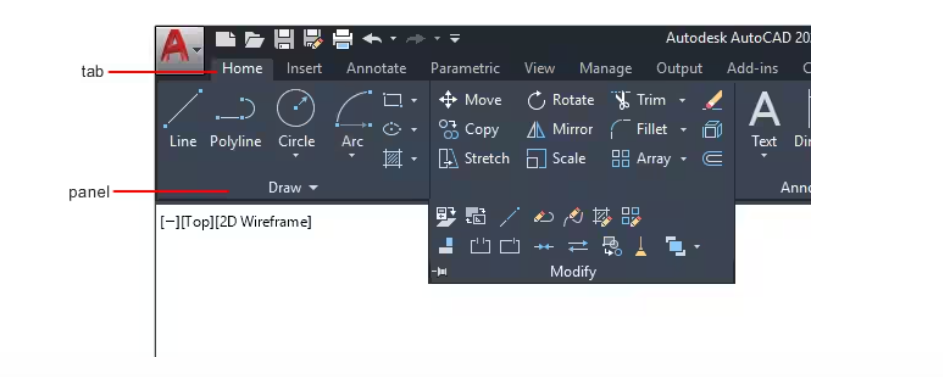943x377 pixels.
Task: Pin the expanded Modify panel open
Action: [440, 272]
